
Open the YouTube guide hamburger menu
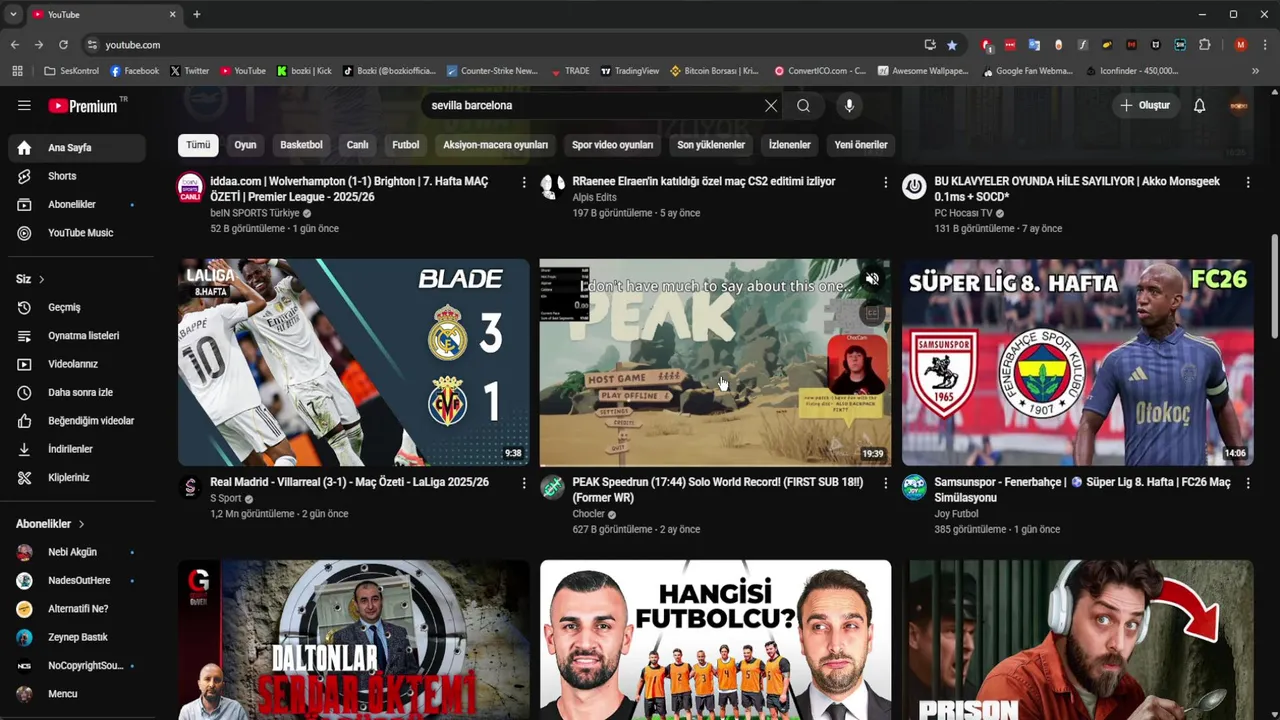click(24, 105)
